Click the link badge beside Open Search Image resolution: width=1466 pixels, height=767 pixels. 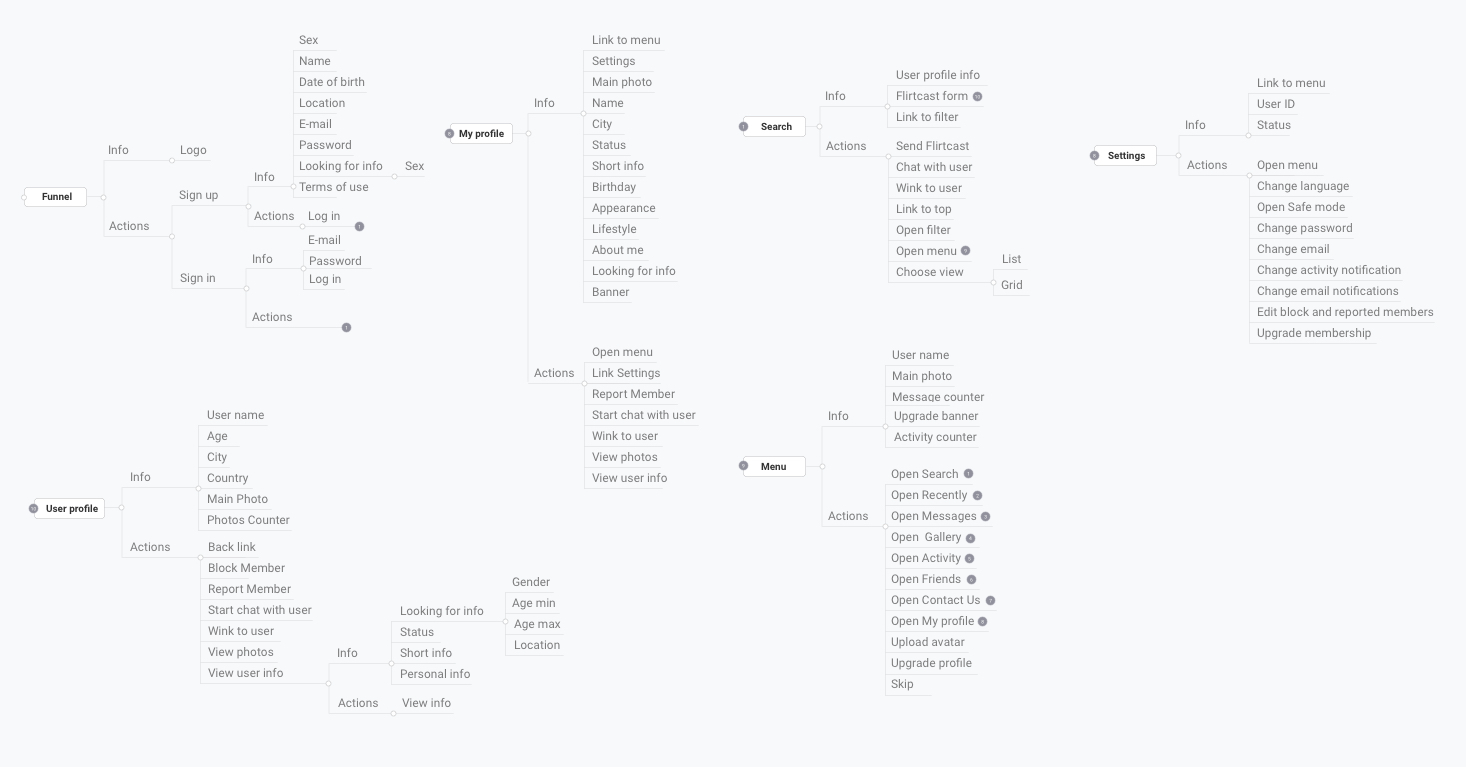pos(968,474)
